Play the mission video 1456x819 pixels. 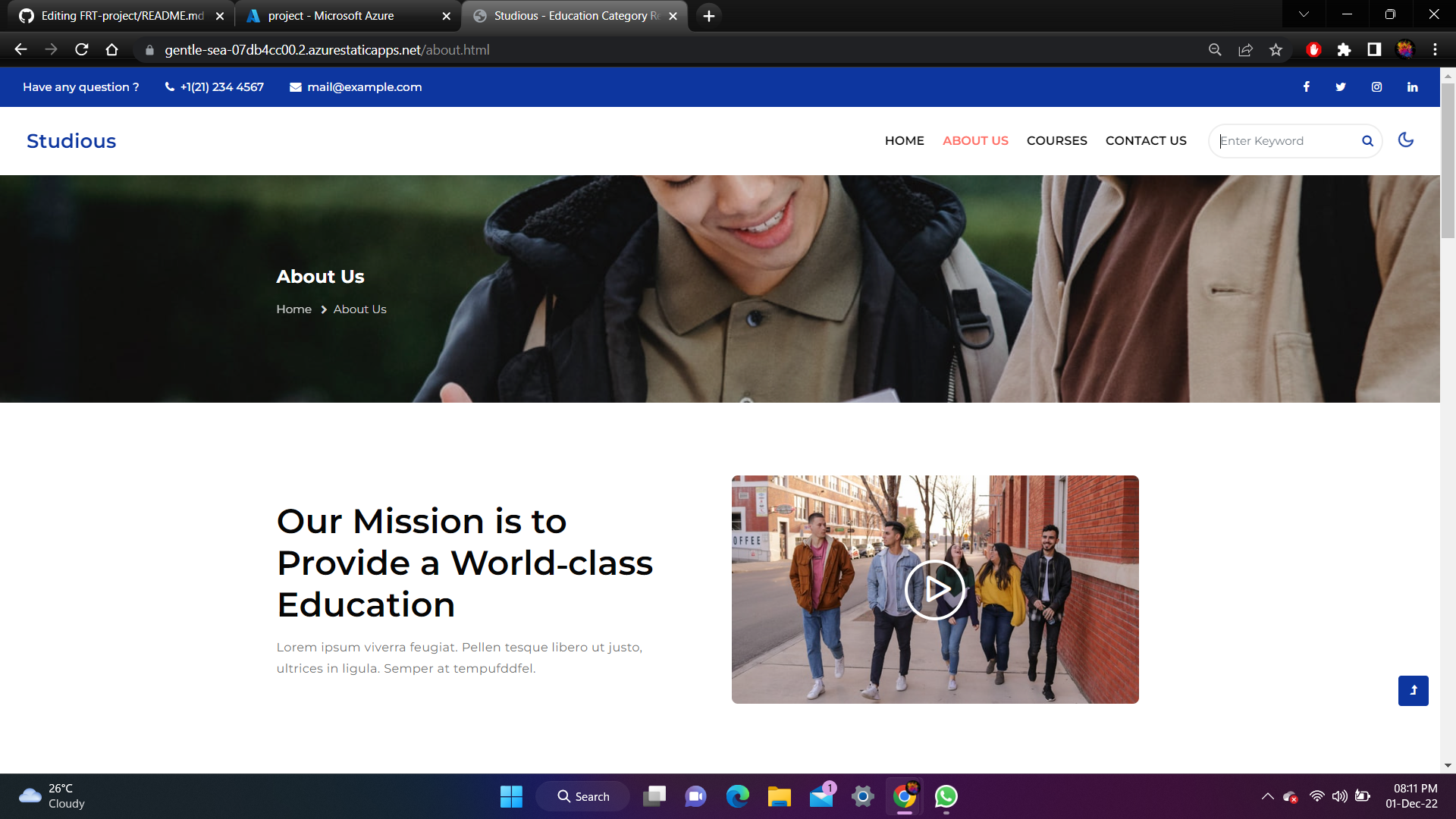coord(934,589)
